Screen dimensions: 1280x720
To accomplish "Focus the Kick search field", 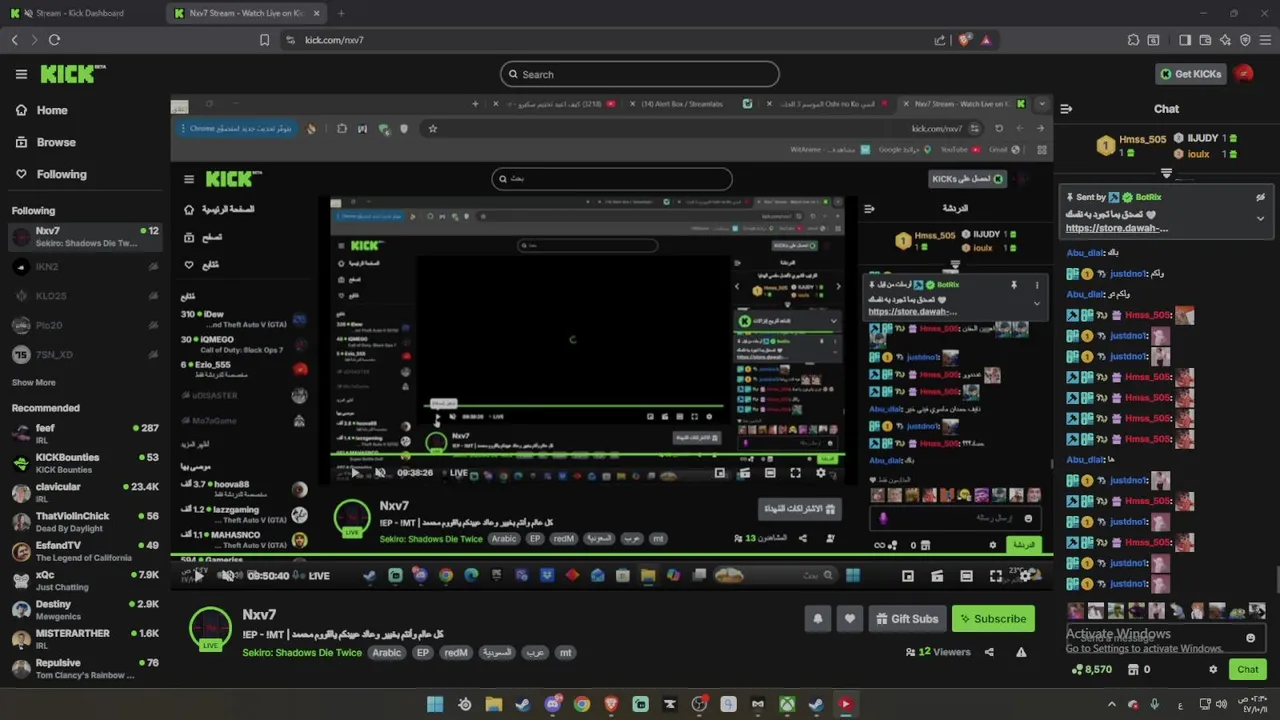I will click(640, 74).
